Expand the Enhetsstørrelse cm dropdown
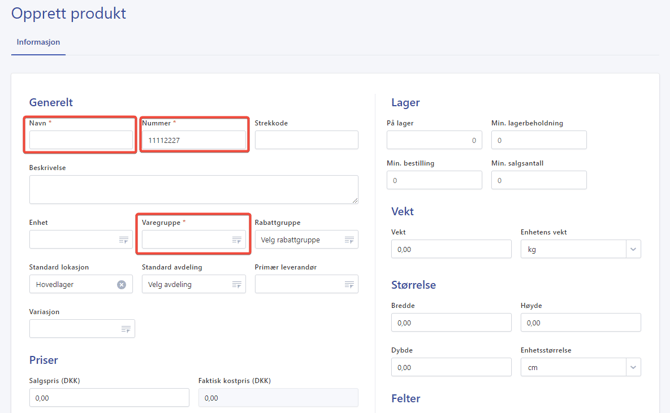The width and height of the screenshot is (670, 413). 633,367
